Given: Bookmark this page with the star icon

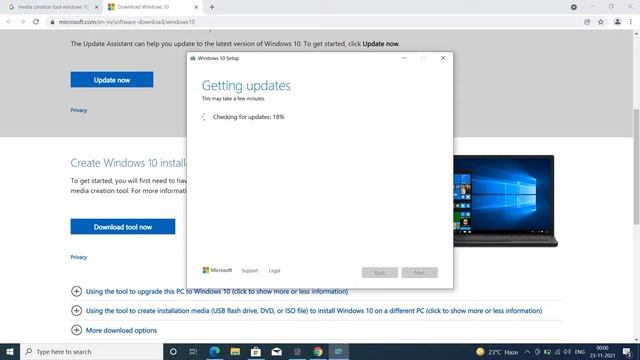Looking at the screenshot, I should click(601, 22).
